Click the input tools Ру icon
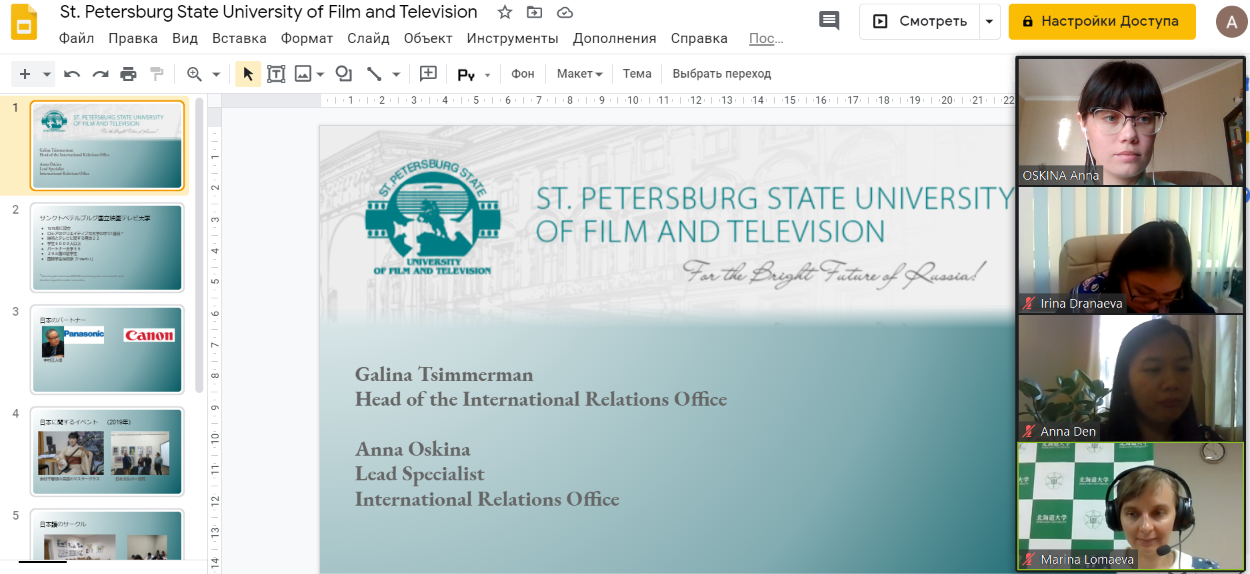This screenshot has height=574, width=1250. point(466,75)
